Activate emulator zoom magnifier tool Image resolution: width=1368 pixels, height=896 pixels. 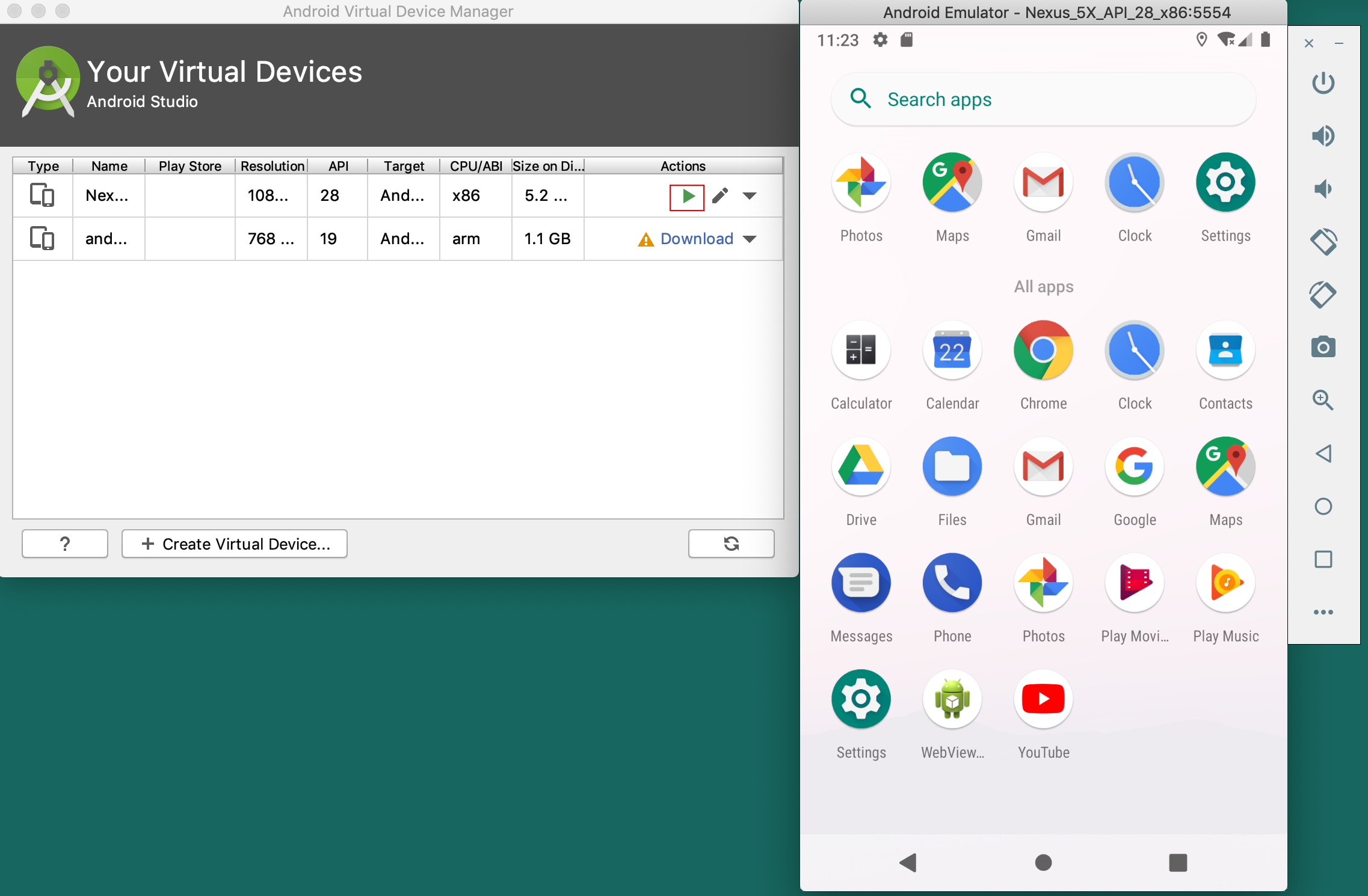[1323, 400]
